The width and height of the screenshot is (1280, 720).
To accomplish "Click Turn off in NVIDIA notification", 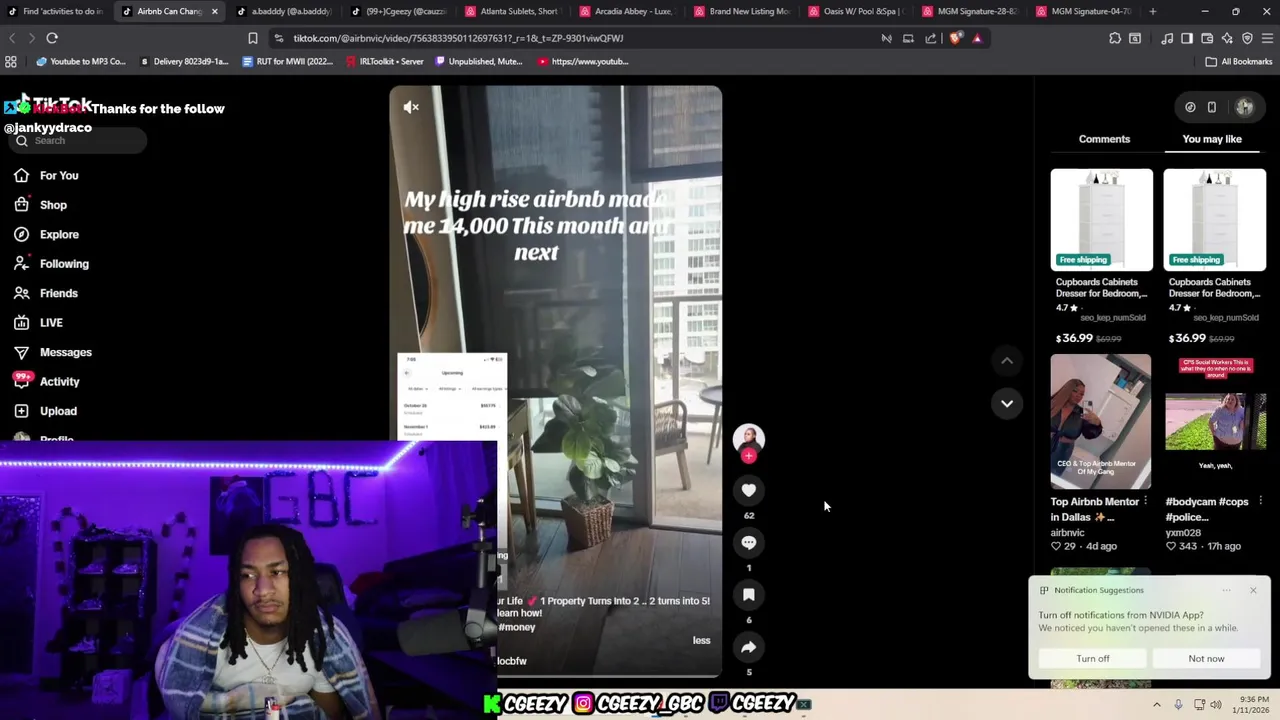I will (x=1093, y=658).
